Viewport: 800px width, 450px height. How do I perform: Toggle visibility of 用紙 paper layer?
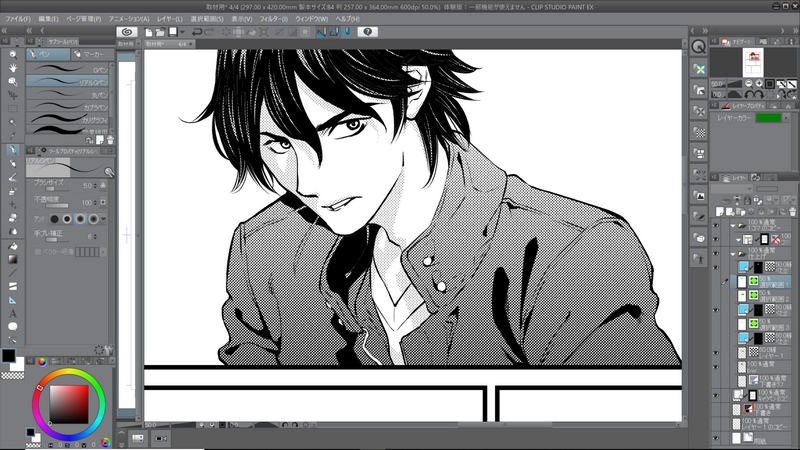click(x=716, y=438)
